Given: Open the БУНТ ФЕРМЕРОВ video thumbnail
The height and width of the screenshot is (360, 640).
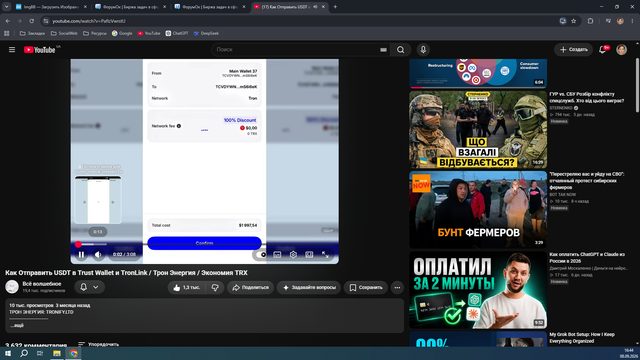Looking at the screenshot, I should pyautogui.click(x=478, y=209).
